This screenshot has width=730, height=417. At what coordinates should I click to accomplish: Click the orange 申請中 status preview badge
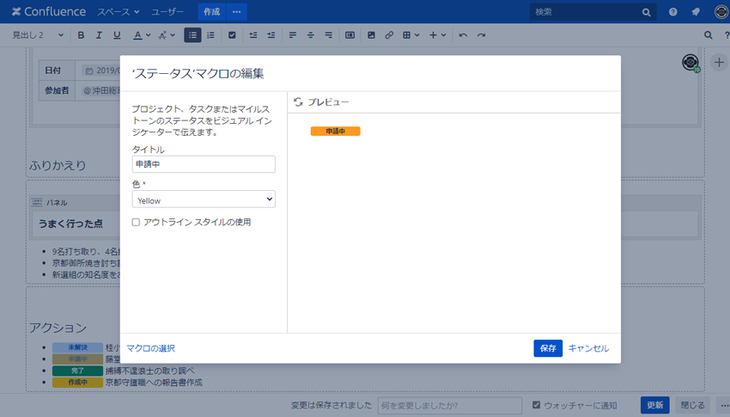[x=335, y=132]
